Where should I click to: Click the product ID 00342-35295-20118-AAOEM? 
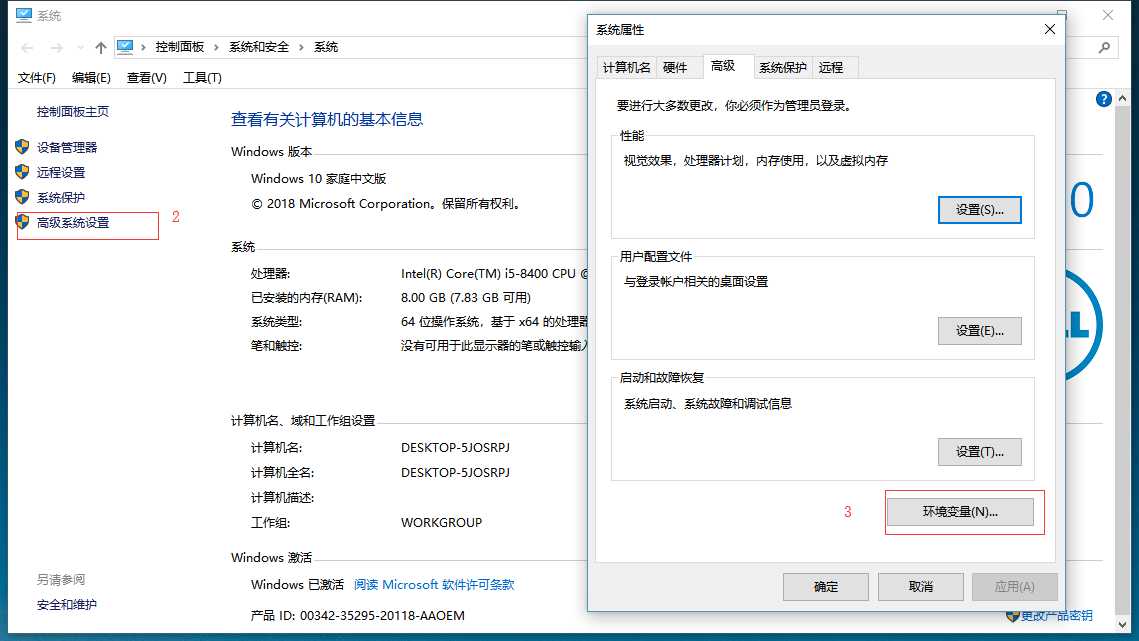(x=382, y=616)
